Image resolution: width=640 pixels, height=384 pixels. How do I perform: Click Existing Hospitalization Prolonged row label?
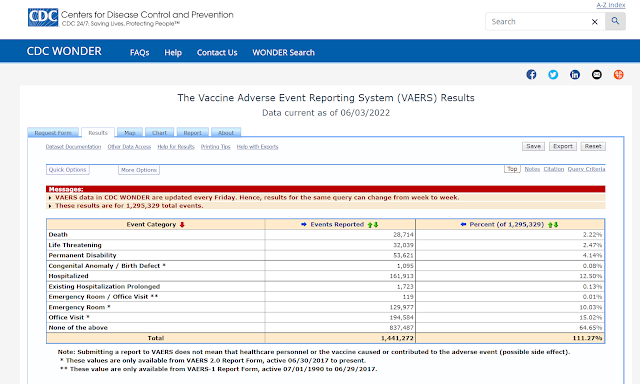click(x=104, y=286)
